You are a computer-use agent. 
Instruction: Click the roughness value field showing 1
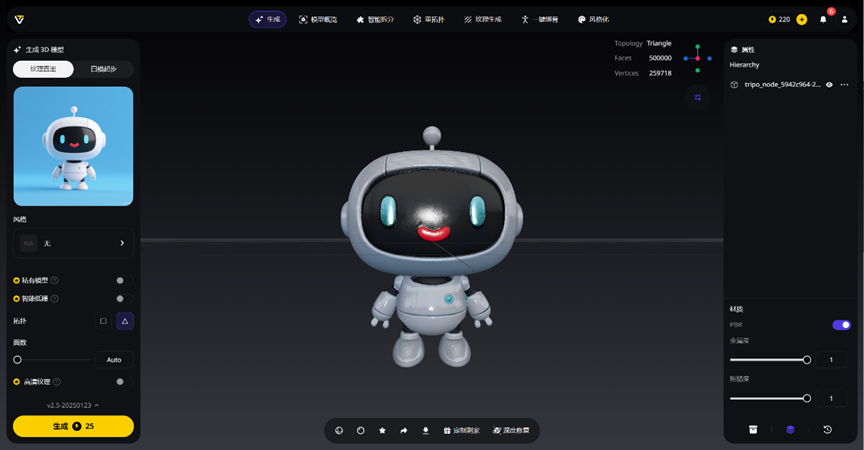[831, 398]
